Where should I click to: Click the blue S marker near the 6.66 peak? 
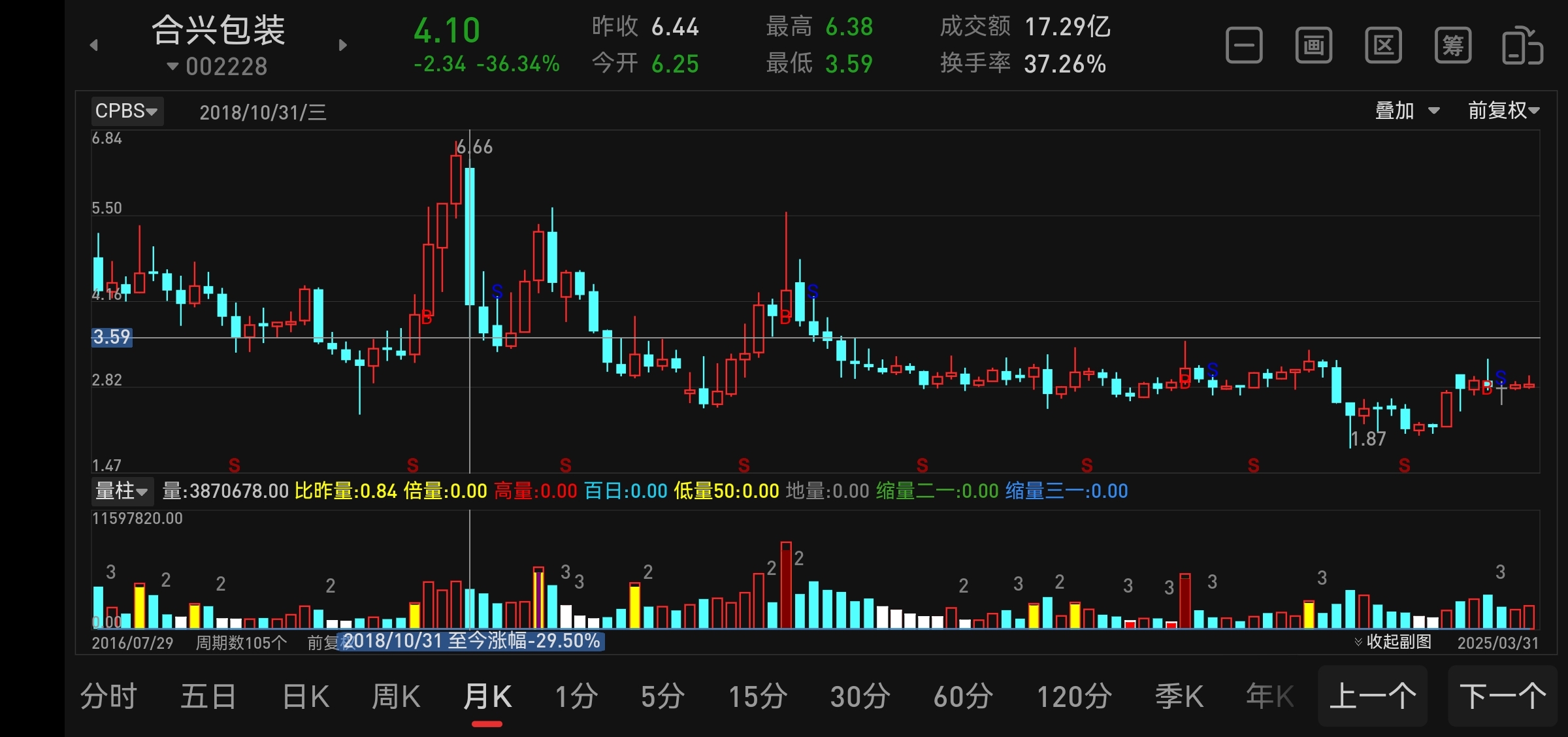[497, 291]
